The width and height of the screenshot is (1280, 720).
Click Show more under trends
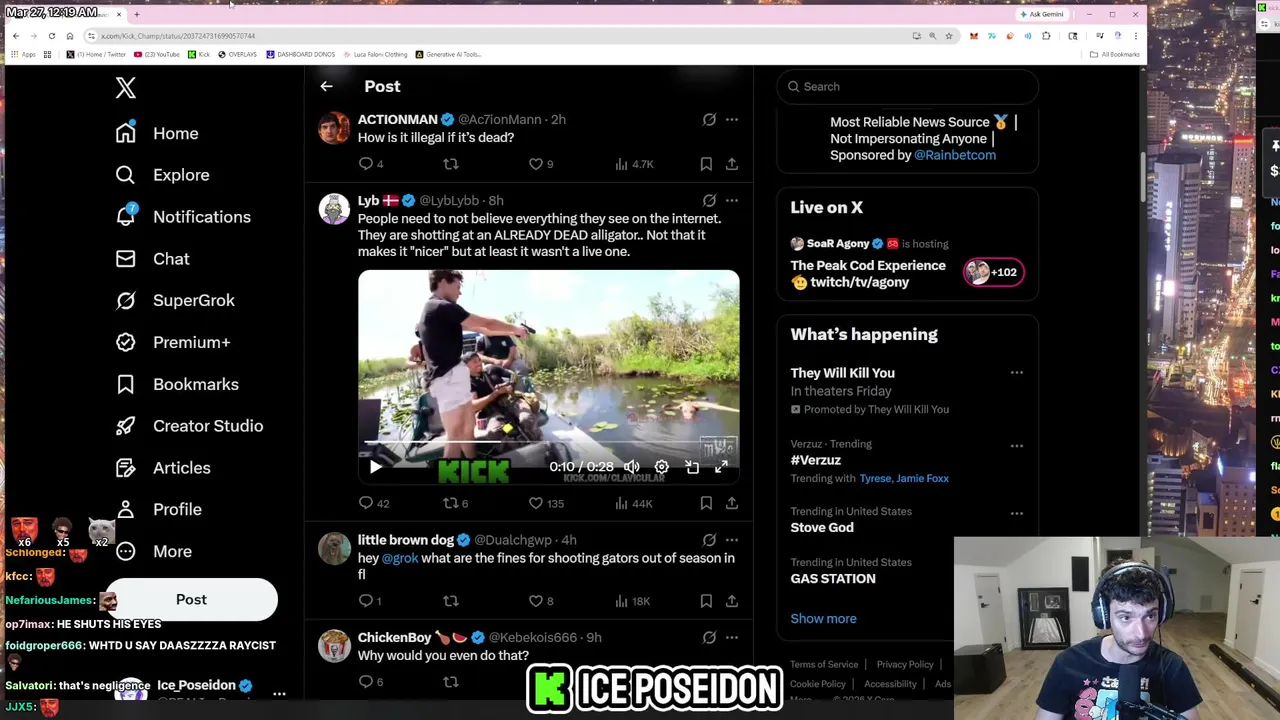click(x=823, y=619)
